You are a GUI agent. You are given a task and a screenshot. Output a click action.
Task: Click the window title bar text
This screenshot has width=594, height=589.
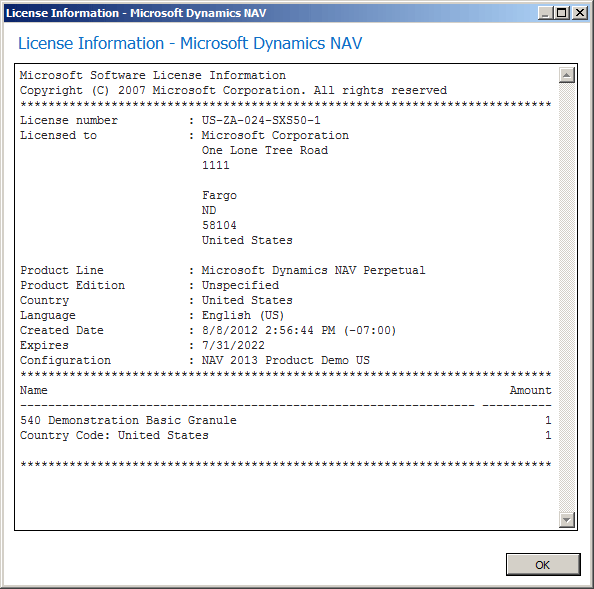(136, 13)
